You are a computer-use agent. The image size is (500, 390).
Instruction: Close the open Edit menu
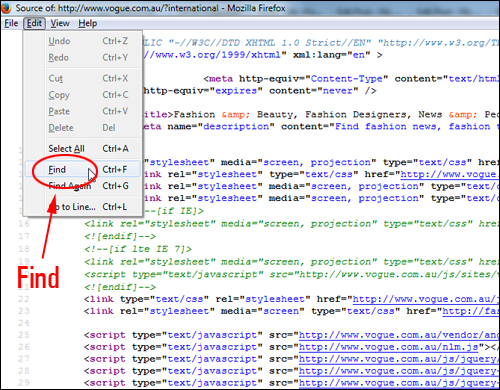click(x=34, y=23)
